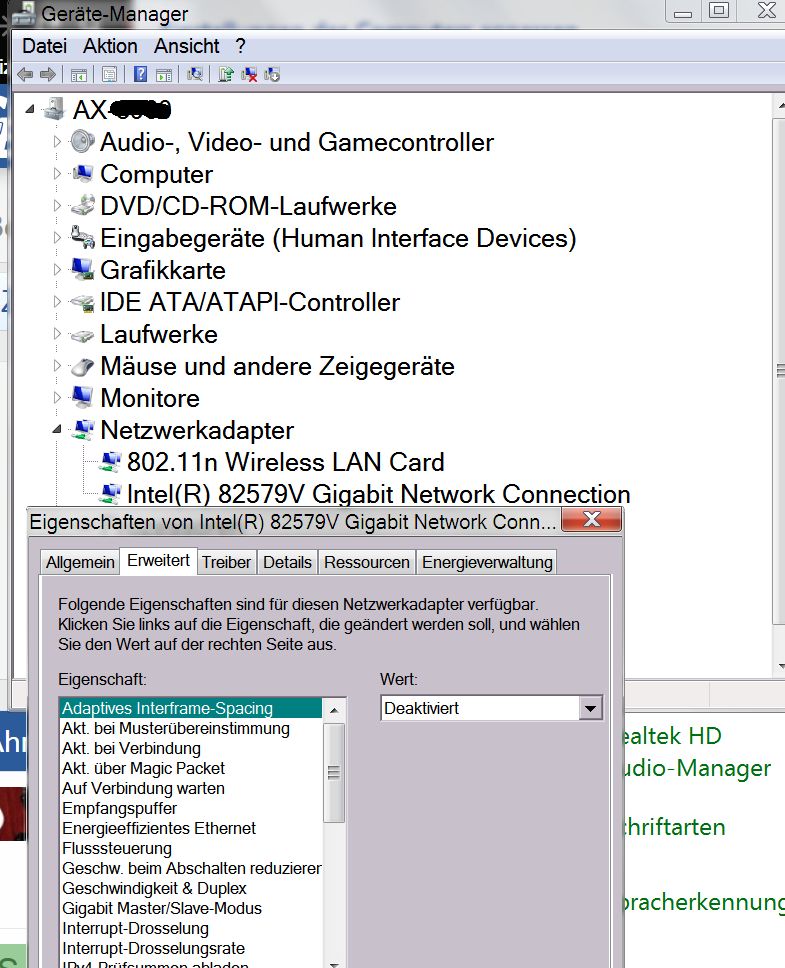Screen dimensions: 785x968
Task: Expand DVD/CD-ROM-Laufwerke
Action: [x=57, y=206]
